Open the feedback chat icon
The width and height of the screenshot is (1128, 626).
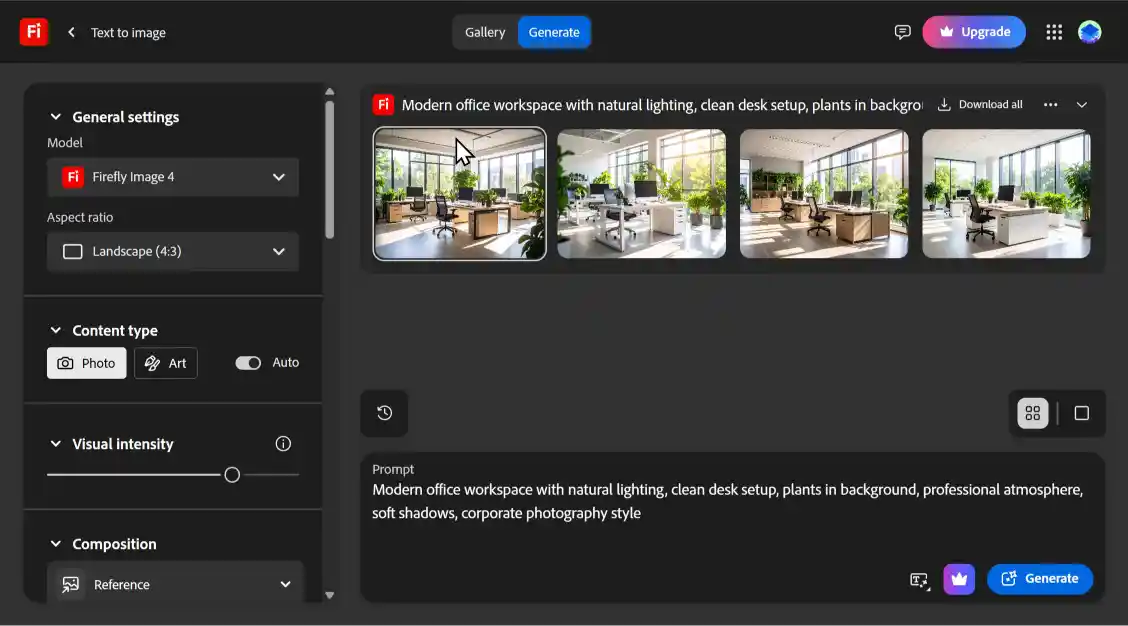pos(902,32)
